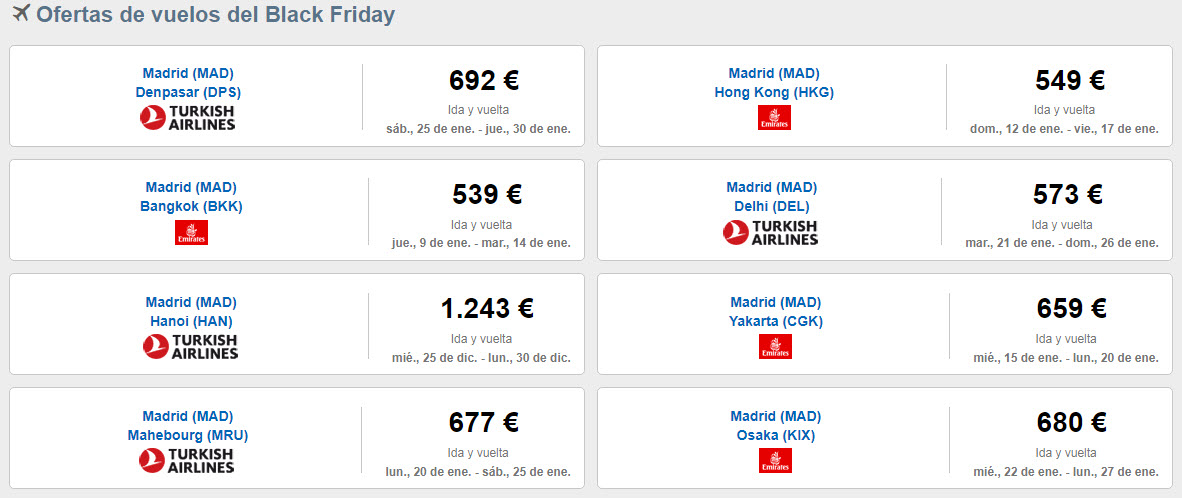Viewport: 1182px width, 498px height.
Task: Click the 539 € Bangkok price
Action: click(x=487, y=194)
